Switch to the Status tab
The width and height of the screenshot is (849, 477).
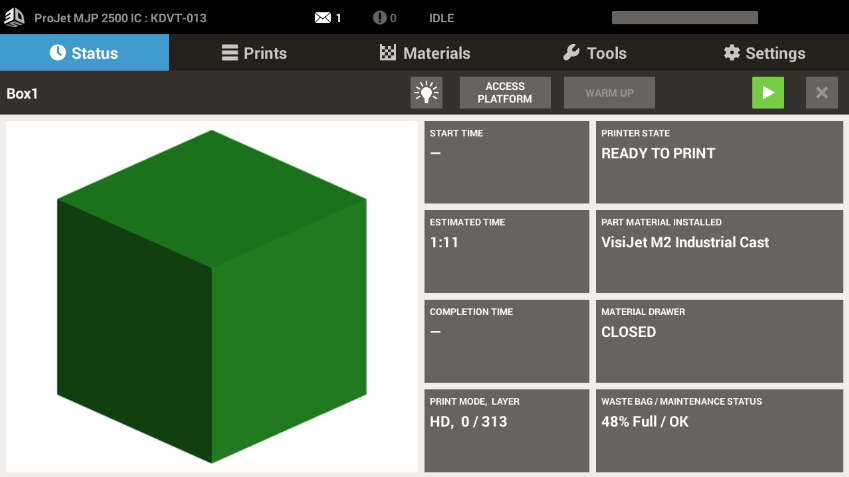point(84,53)
